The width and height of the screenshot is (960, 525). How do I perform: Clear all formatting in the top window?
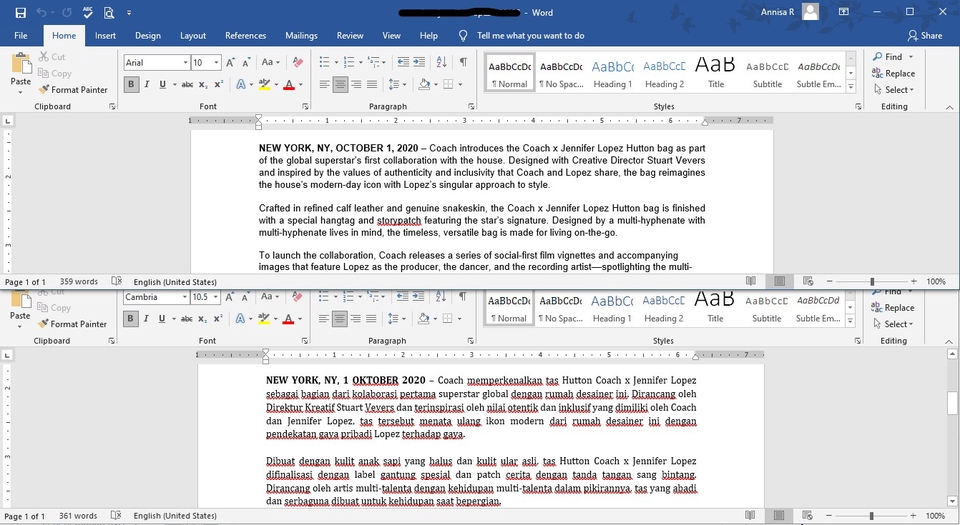[x=298, y=62]
